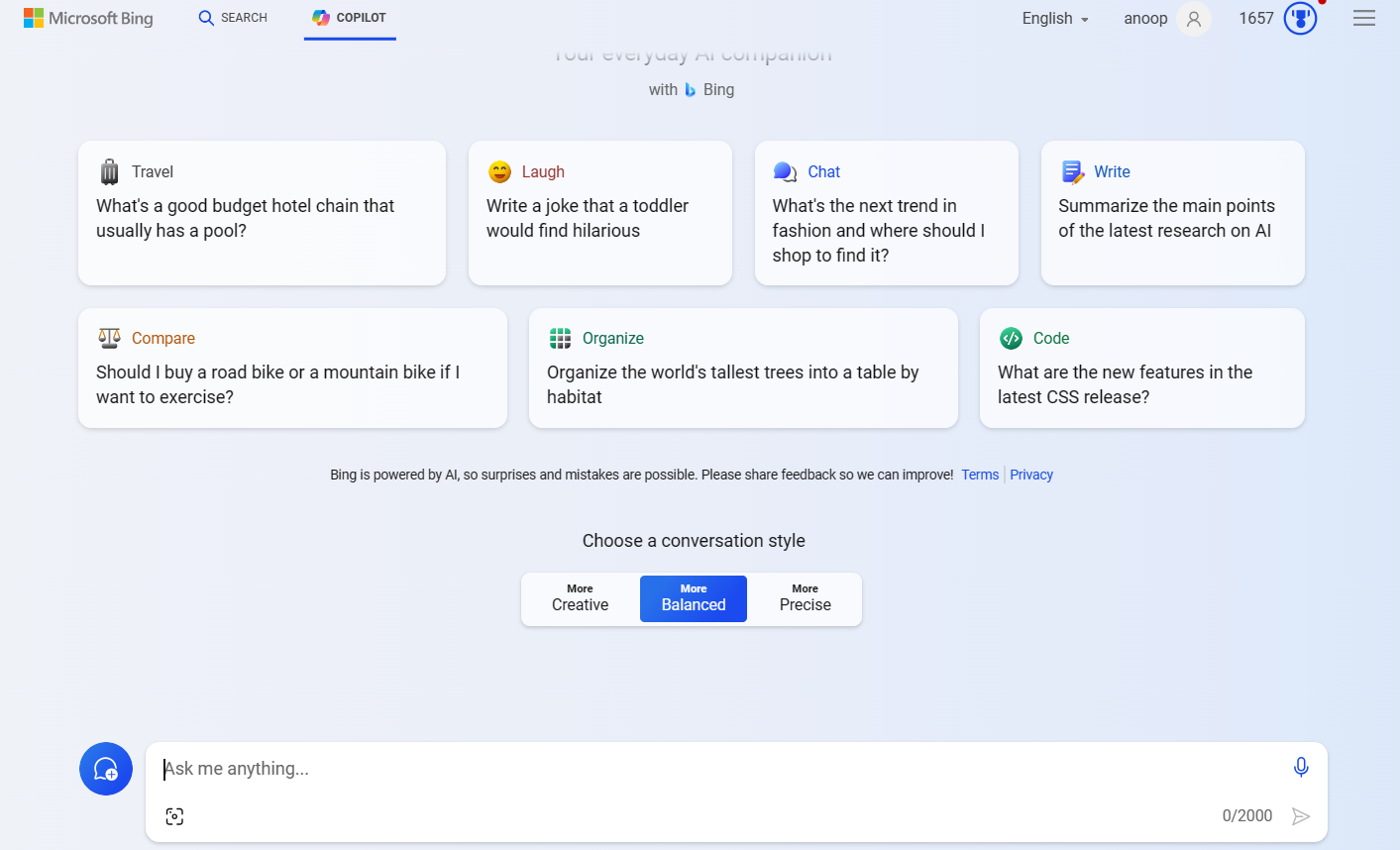The height and width of the screenshot is (850, 1400).
Task: Click the search magnifier icon
Action: [206, 18]
